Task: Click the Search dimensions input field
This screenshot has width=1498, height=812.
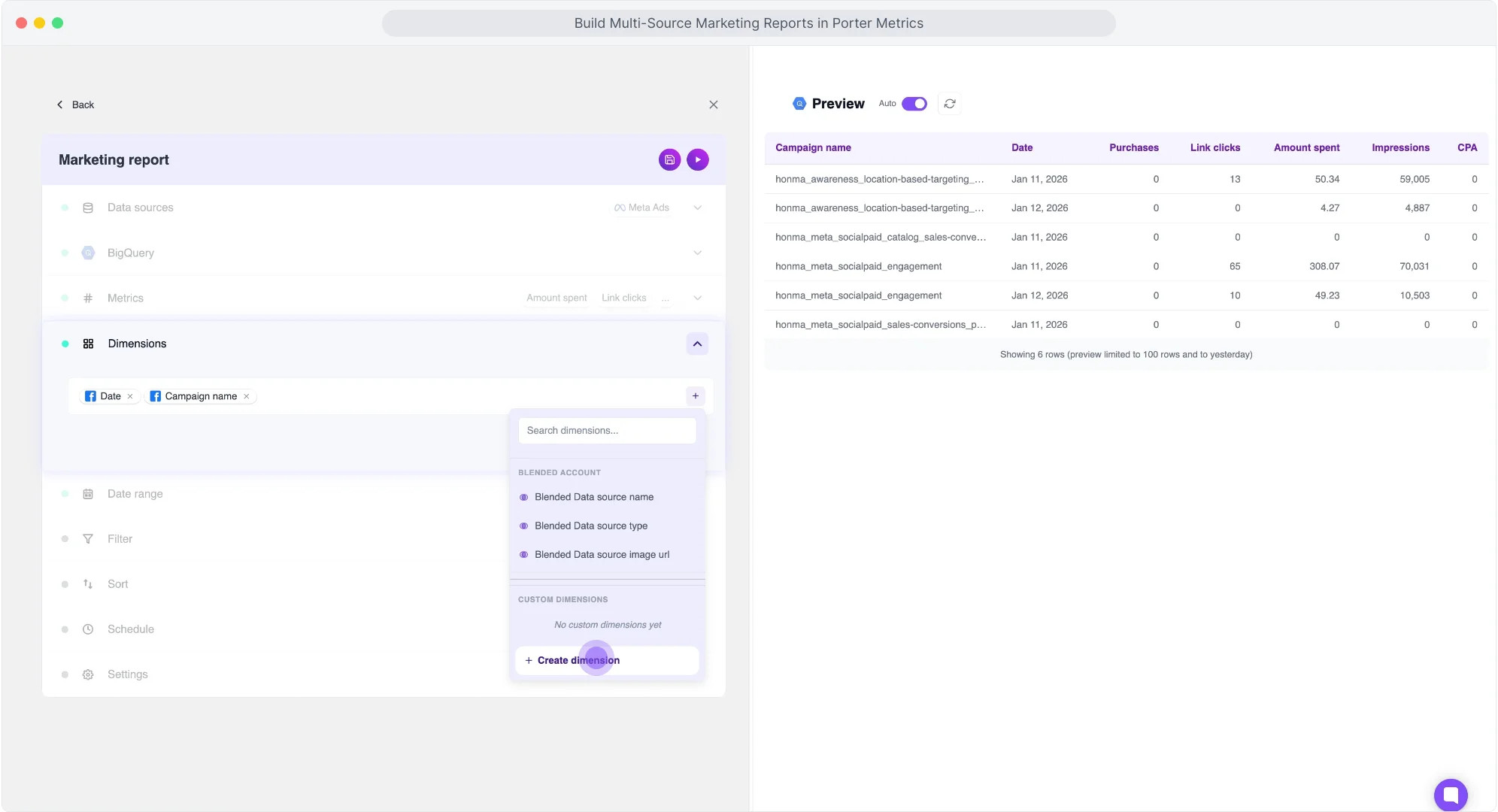Action: pos(607,430)
